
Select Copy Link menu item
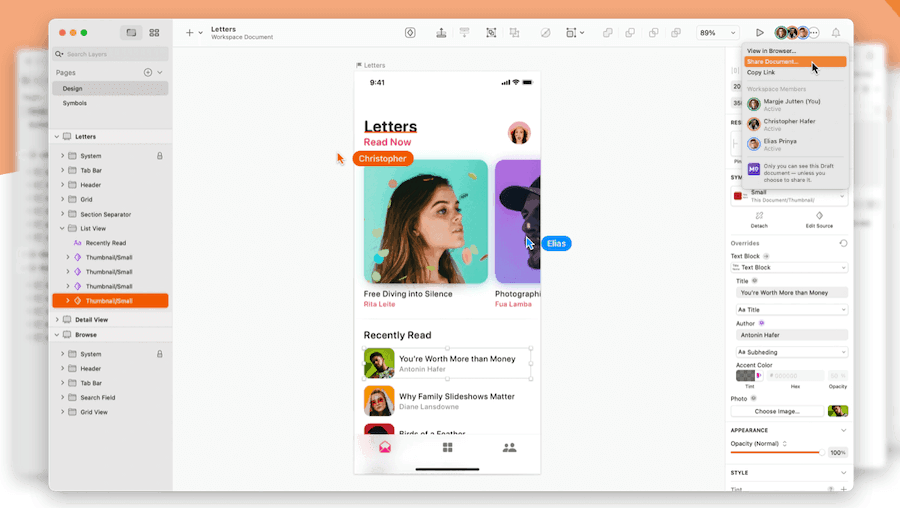click(761, 72)
